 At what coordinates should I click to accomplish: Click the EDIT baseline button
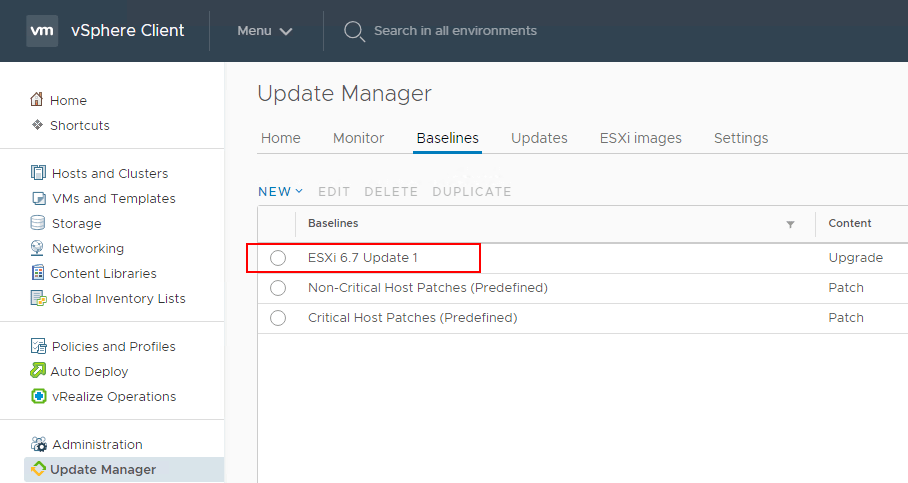coord(334,192)
